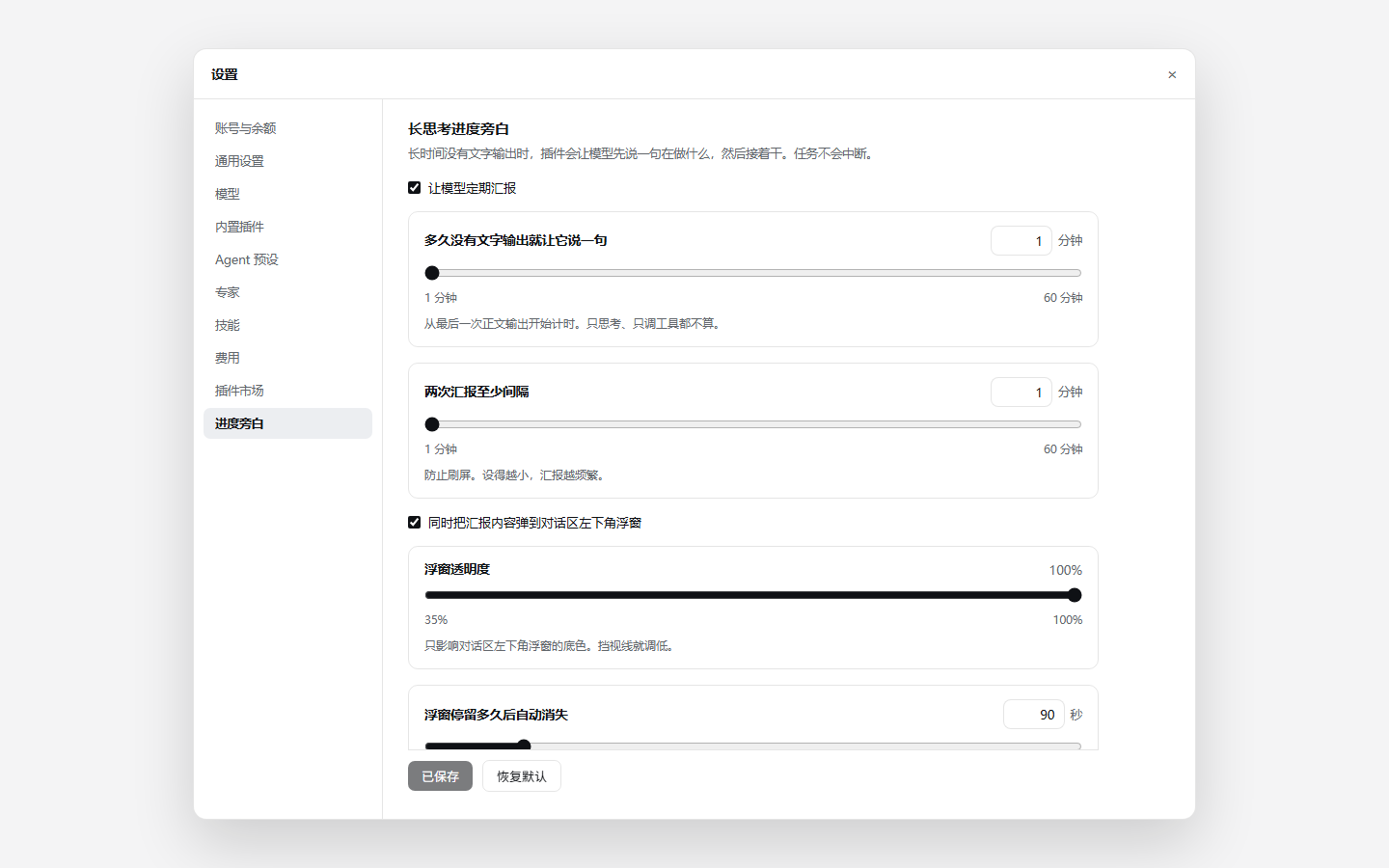The width and height of the screenshot is (1389, 868).
Task: Click the 长思考进度旁白 heading
Action: pyautogui.click(x=458, y=129)
